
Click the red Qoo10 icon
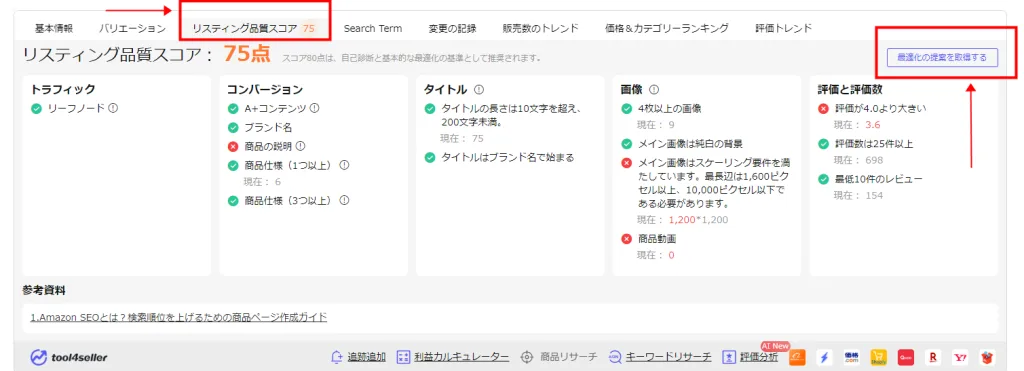906,357
